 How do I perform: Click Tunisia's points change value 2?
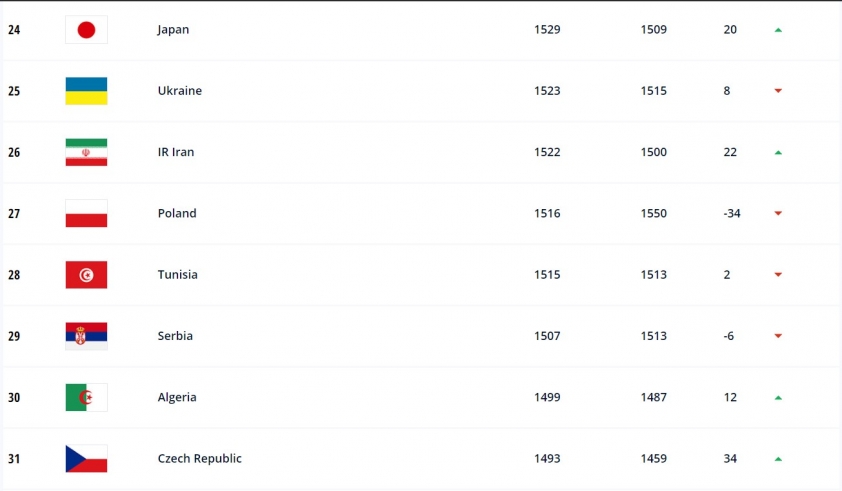pos(727,275)
